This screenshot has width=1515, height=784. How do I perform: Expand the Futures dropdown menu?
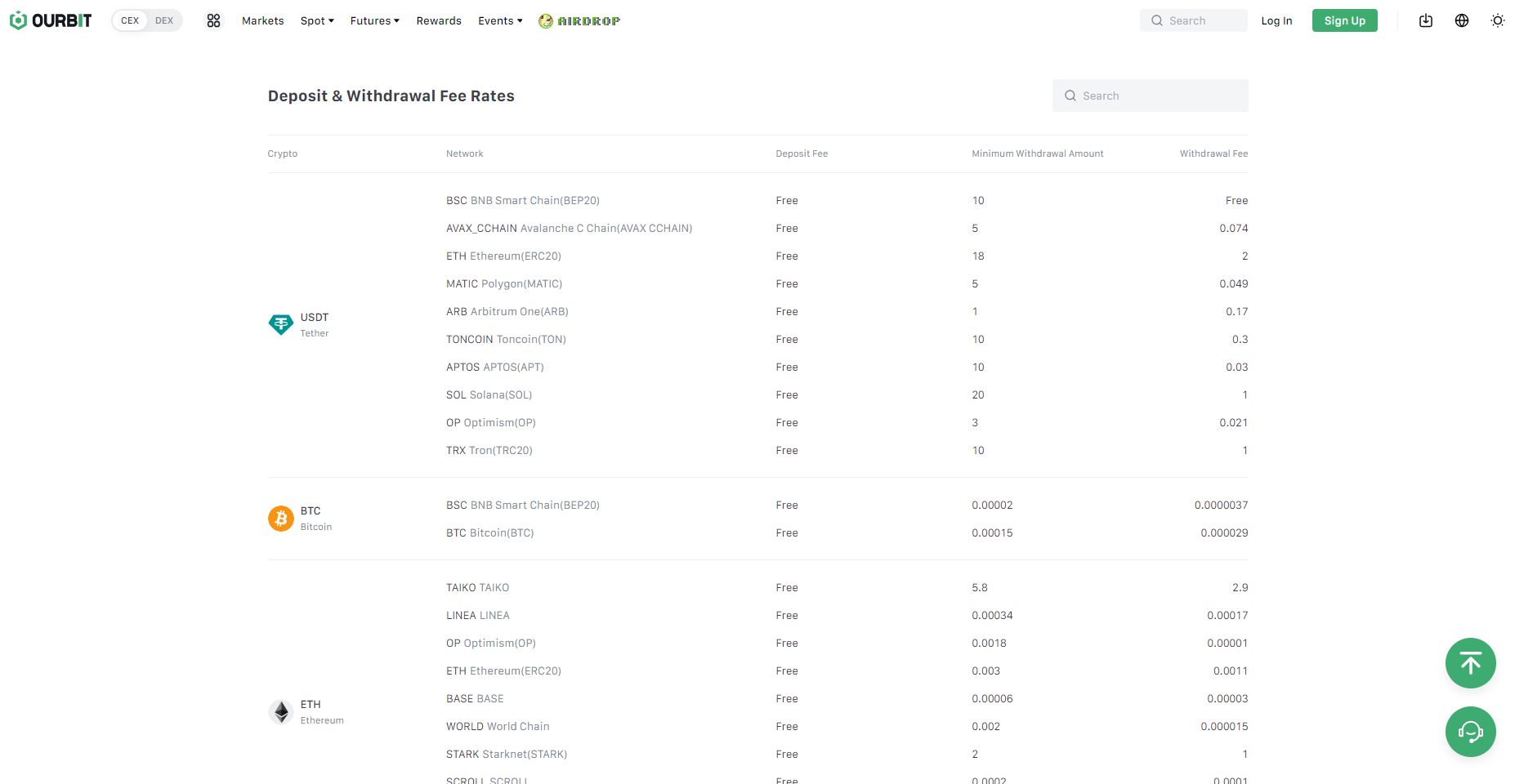point(375,20)
